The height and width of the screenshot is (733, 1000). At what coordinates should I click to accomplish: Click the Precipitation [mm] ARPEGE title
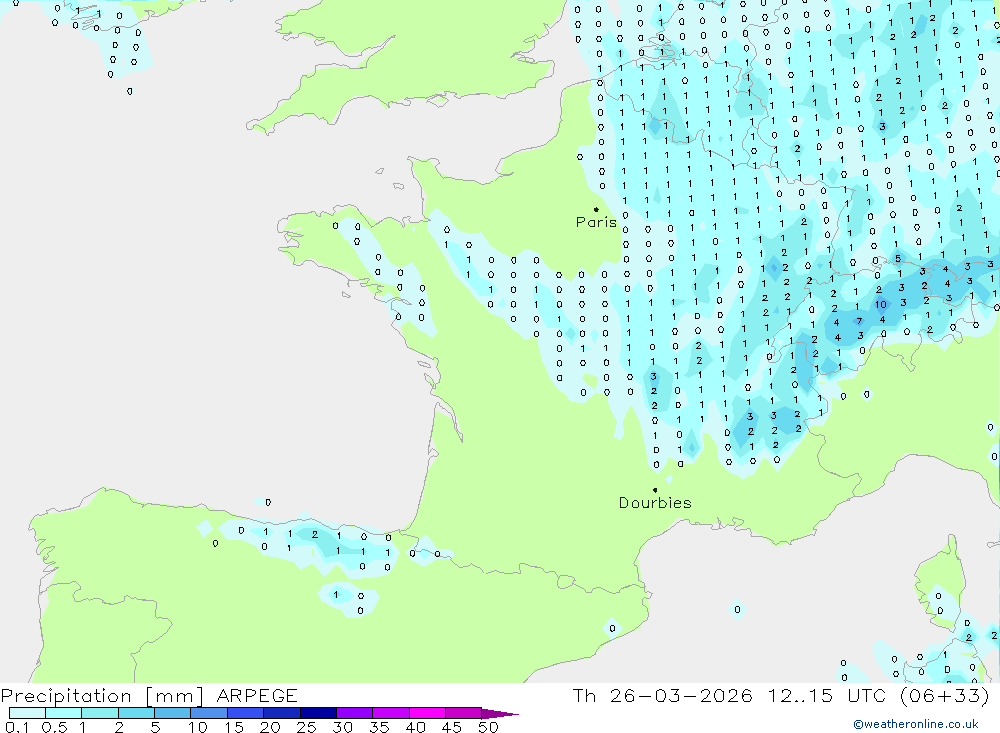[x=149, y=695]
